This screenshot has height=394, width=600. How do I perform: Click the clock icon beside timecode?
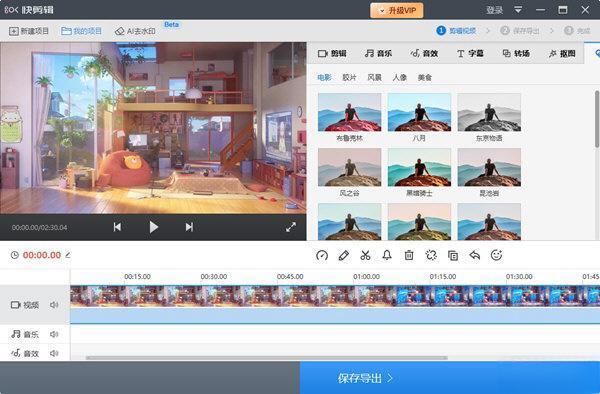(x=15, y=255)
